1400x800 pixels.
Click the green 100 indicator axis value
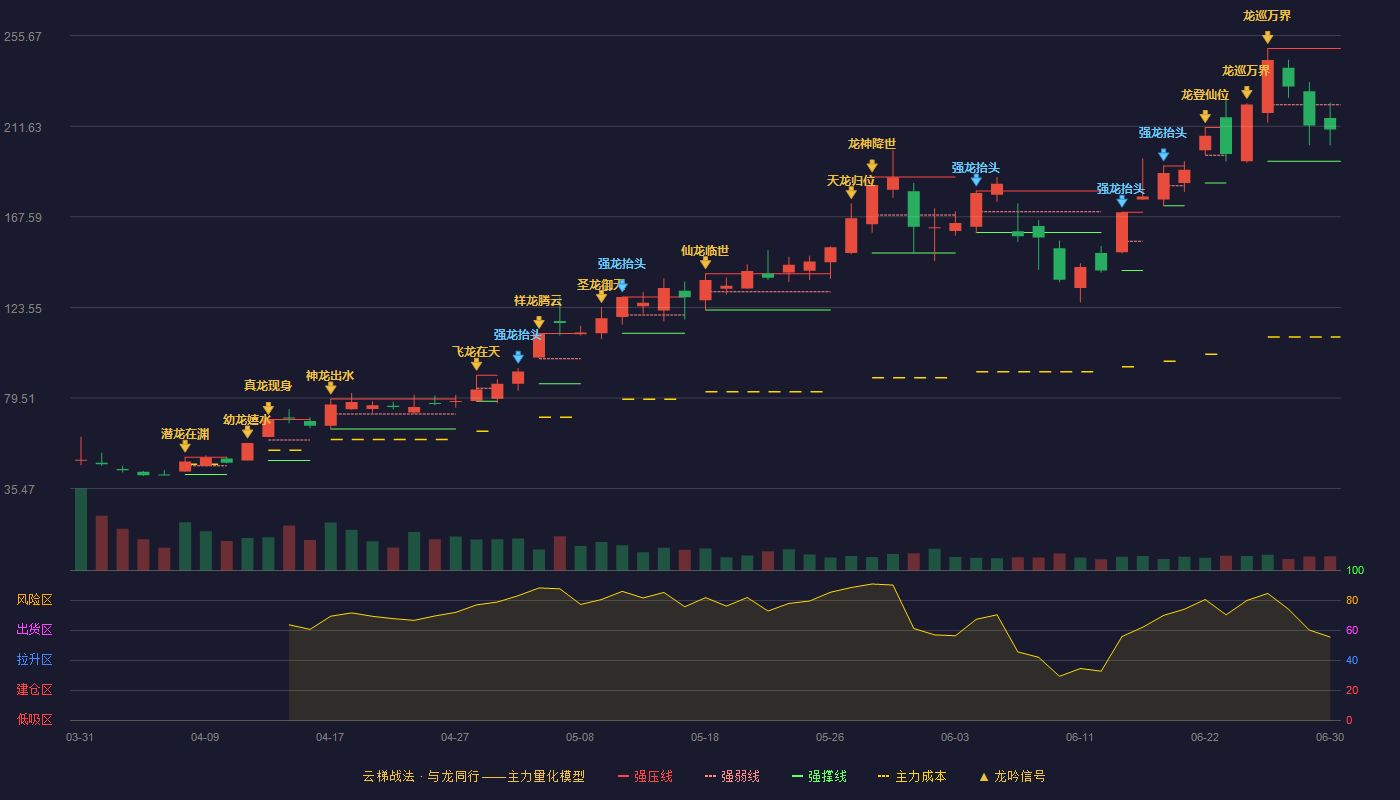(x=1355, y=571)
